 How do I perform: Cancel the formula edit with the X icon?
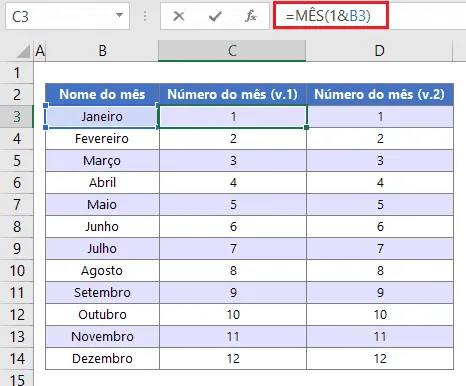click(179, 16)
